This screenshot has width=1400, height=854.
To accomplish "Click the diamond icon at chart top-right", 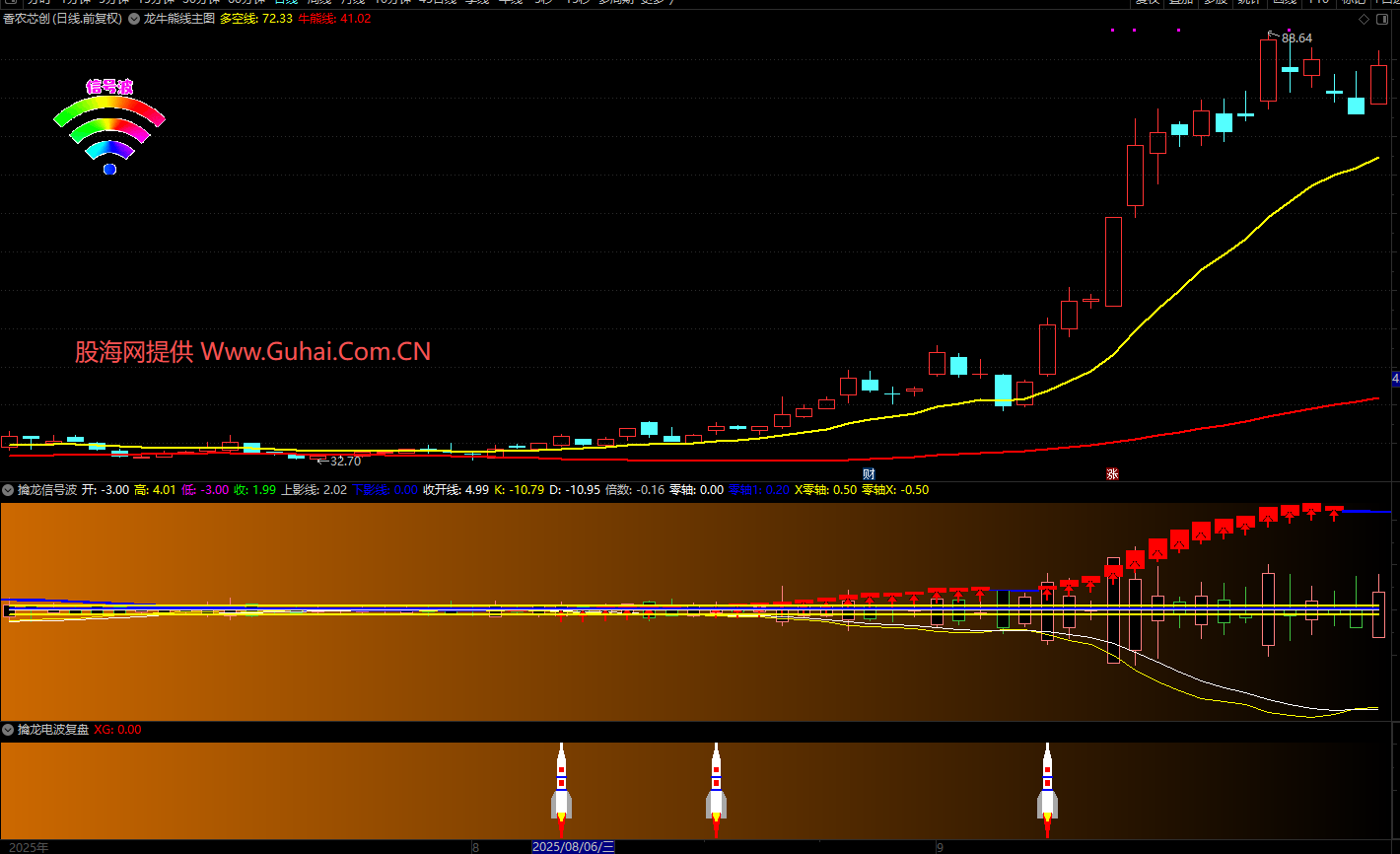I will click(1364, 19).
